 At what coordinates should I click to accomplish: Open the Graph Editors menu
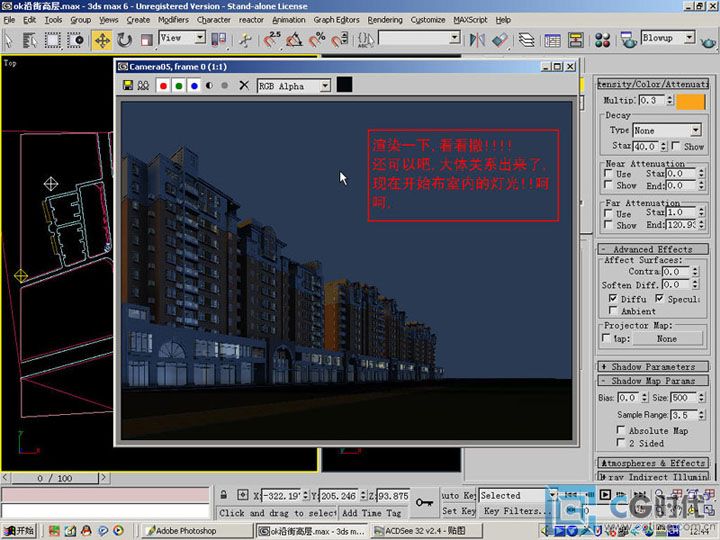pos(336,20)
